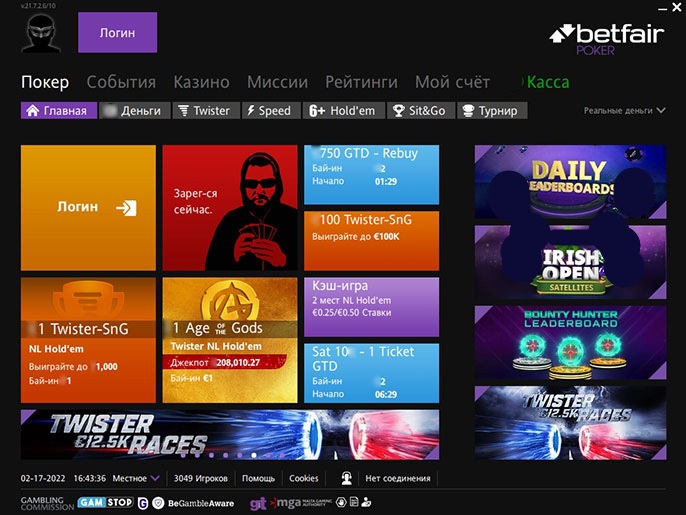Image resolution: width=686 pixels, height=515 pixels.
Task: Go to the Казино section
Action: click(201, 82)
